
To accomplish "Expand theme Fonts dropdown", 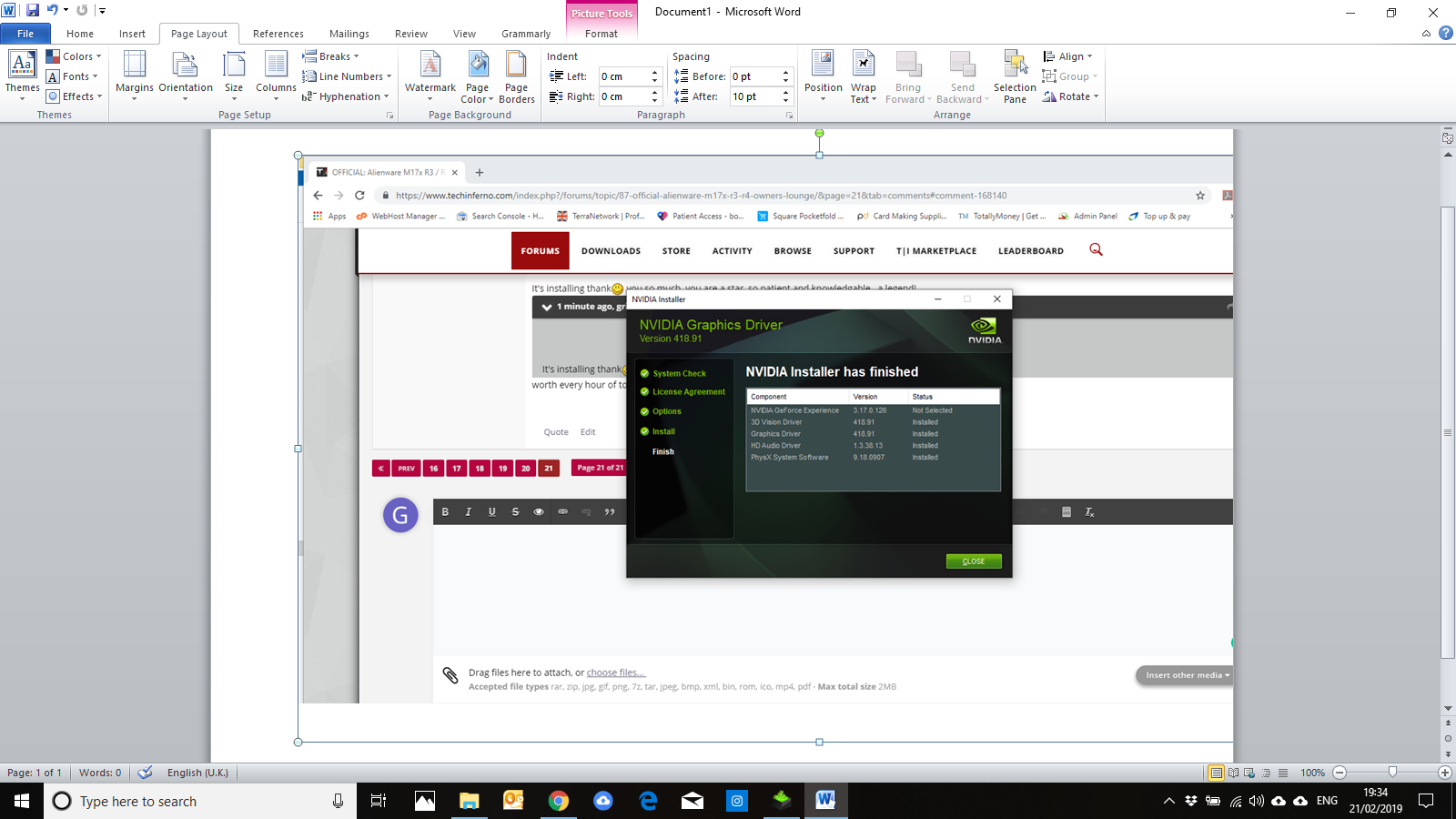I will point(73,76).
